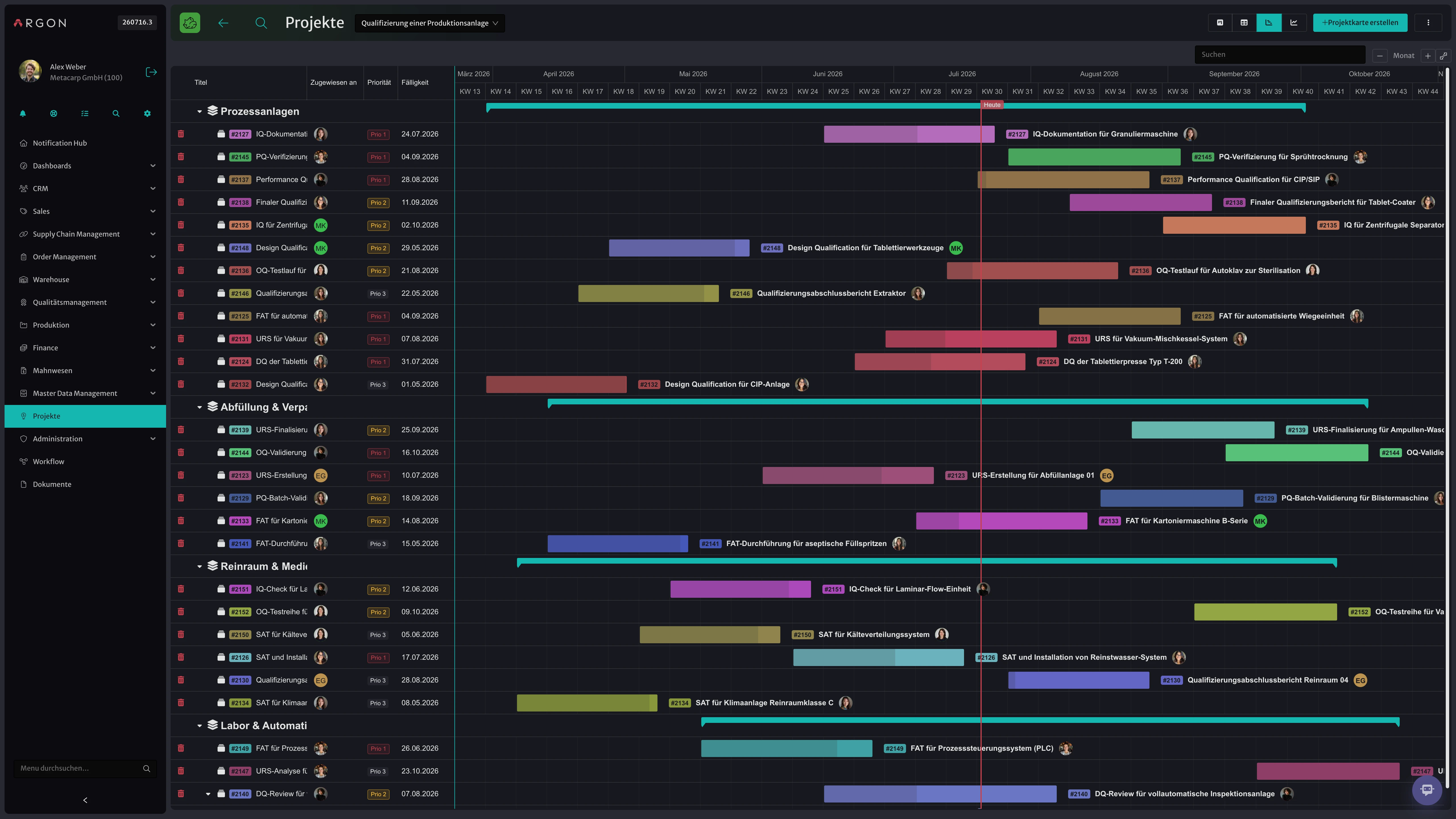
Task: Open the project selector dropdown Qualifizierung einer Produktionsanlage
Action: coord(430,23)
